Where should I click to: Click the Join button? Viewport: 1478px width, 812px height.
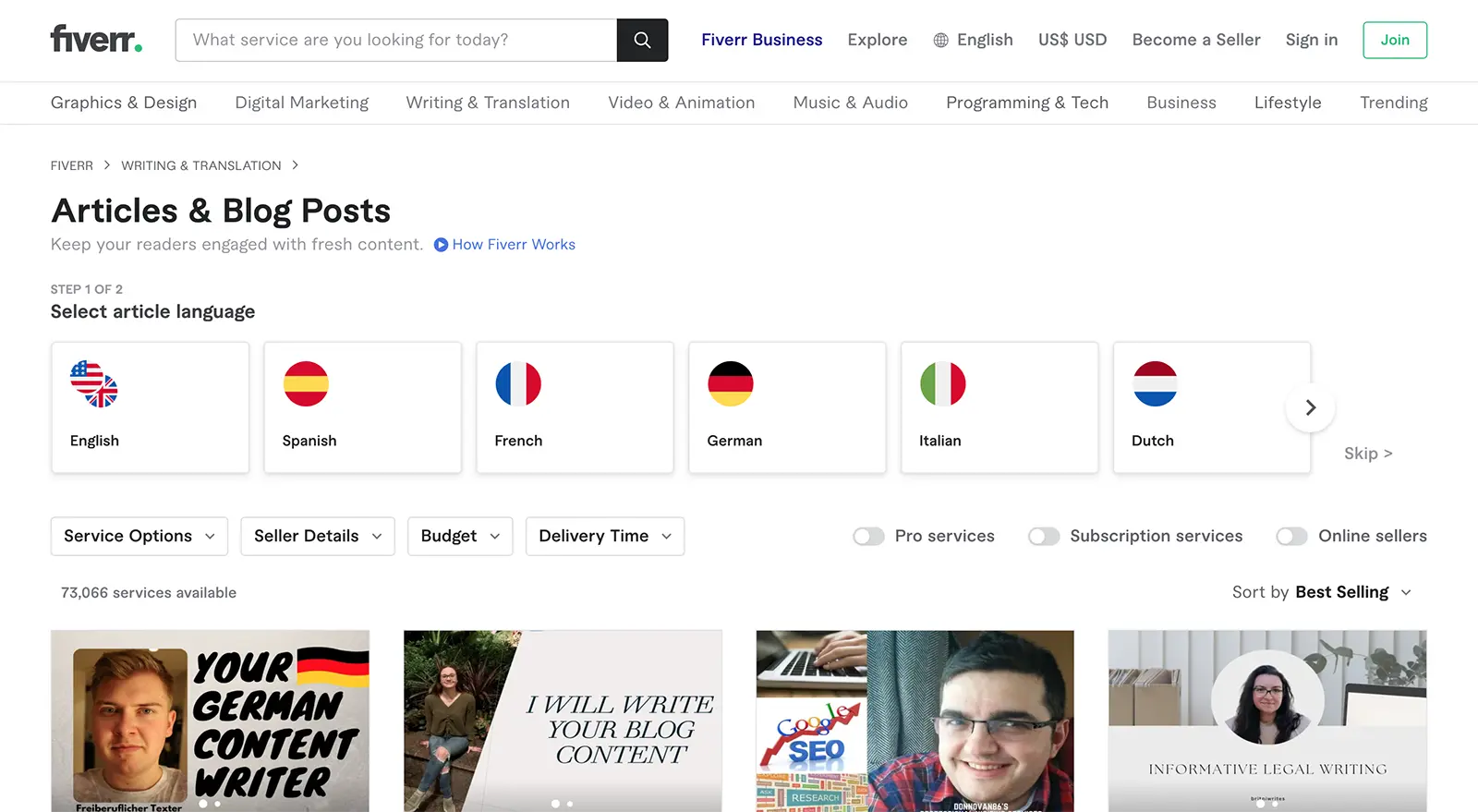pyautogui.click(x=1395, y=41)
